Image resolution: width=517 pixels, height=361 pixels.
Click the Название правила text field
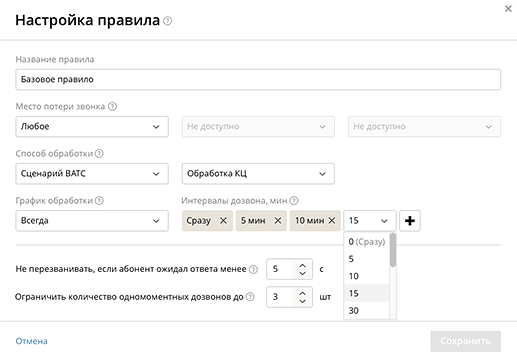click(x=258, y=79)
